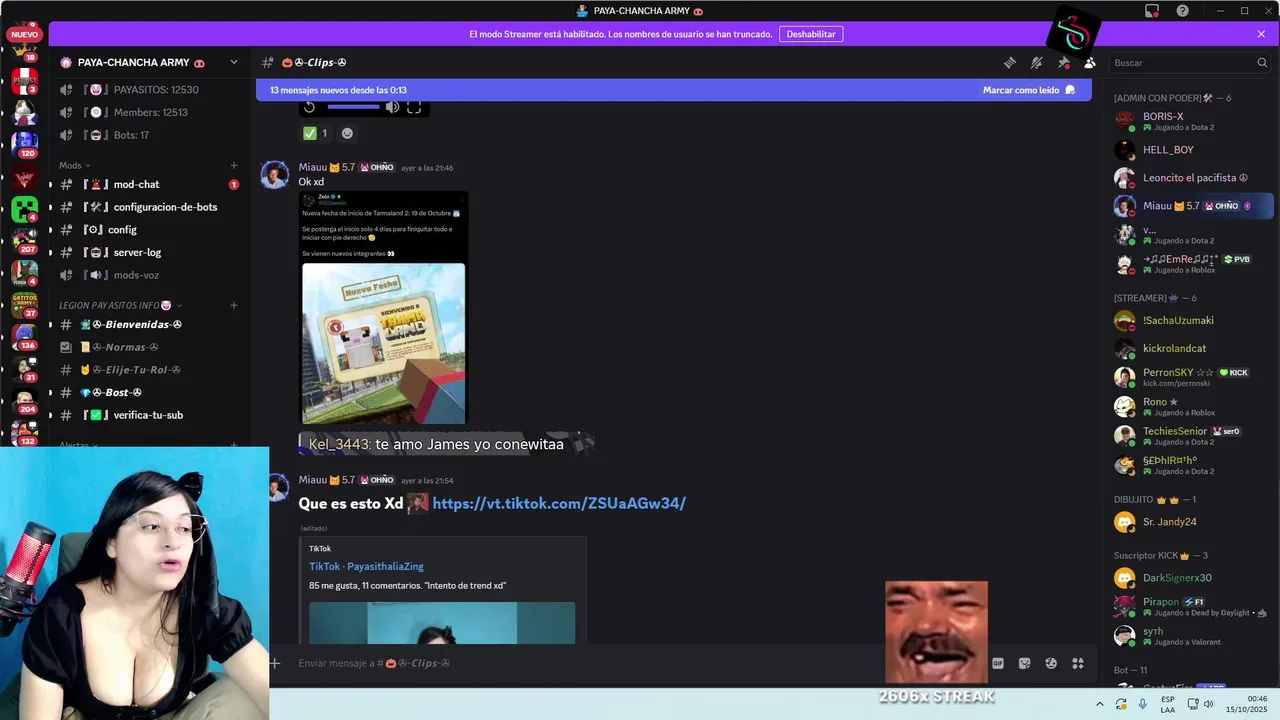The image size is (1280, 720).
Task: Dismiss the Streamer mode banner
Action: tap(1261, 34)
